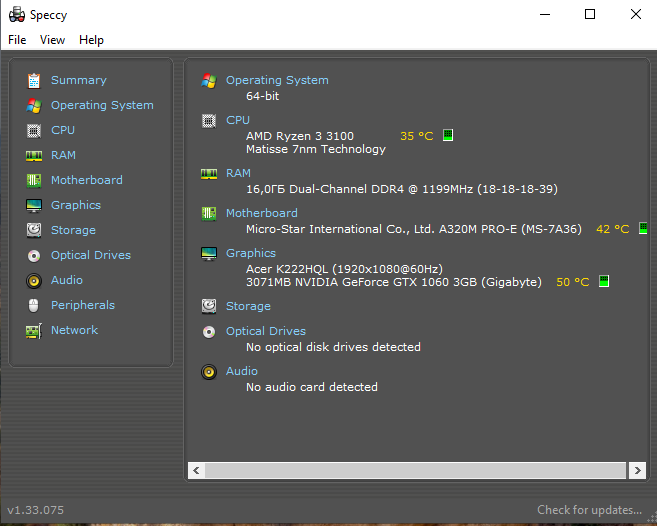Click the Graphics heading link in summary
Image resolution: width=657 pixels, height=526 pixels.
[x=251, y=253]
